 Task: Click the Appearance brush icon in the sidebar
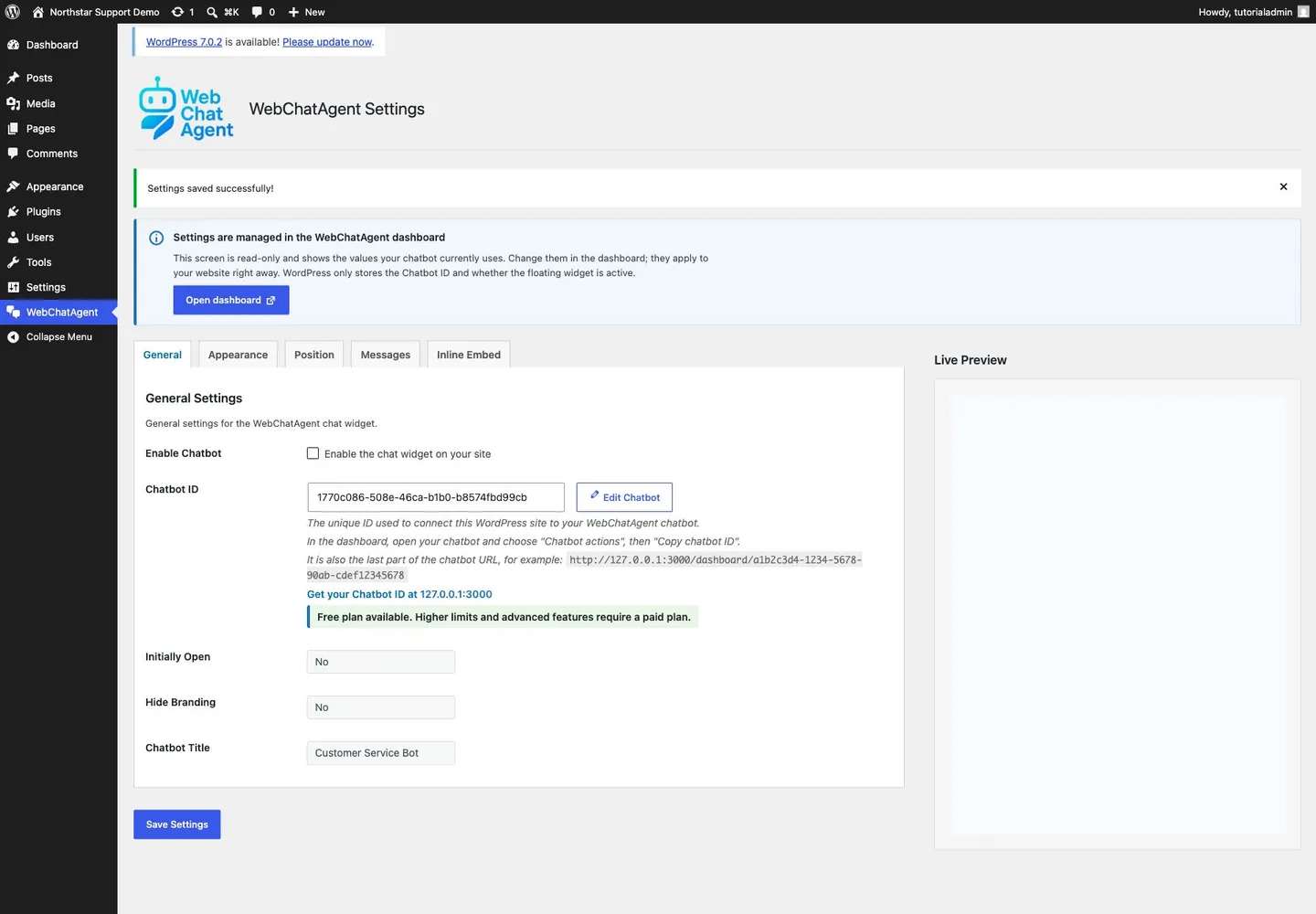point(13,186)
